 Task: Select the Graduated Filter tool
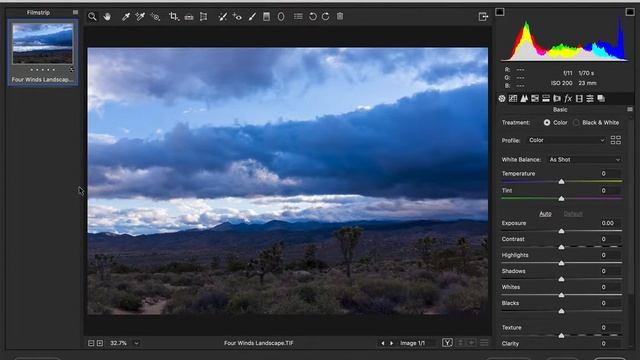(x=267, y=17)
